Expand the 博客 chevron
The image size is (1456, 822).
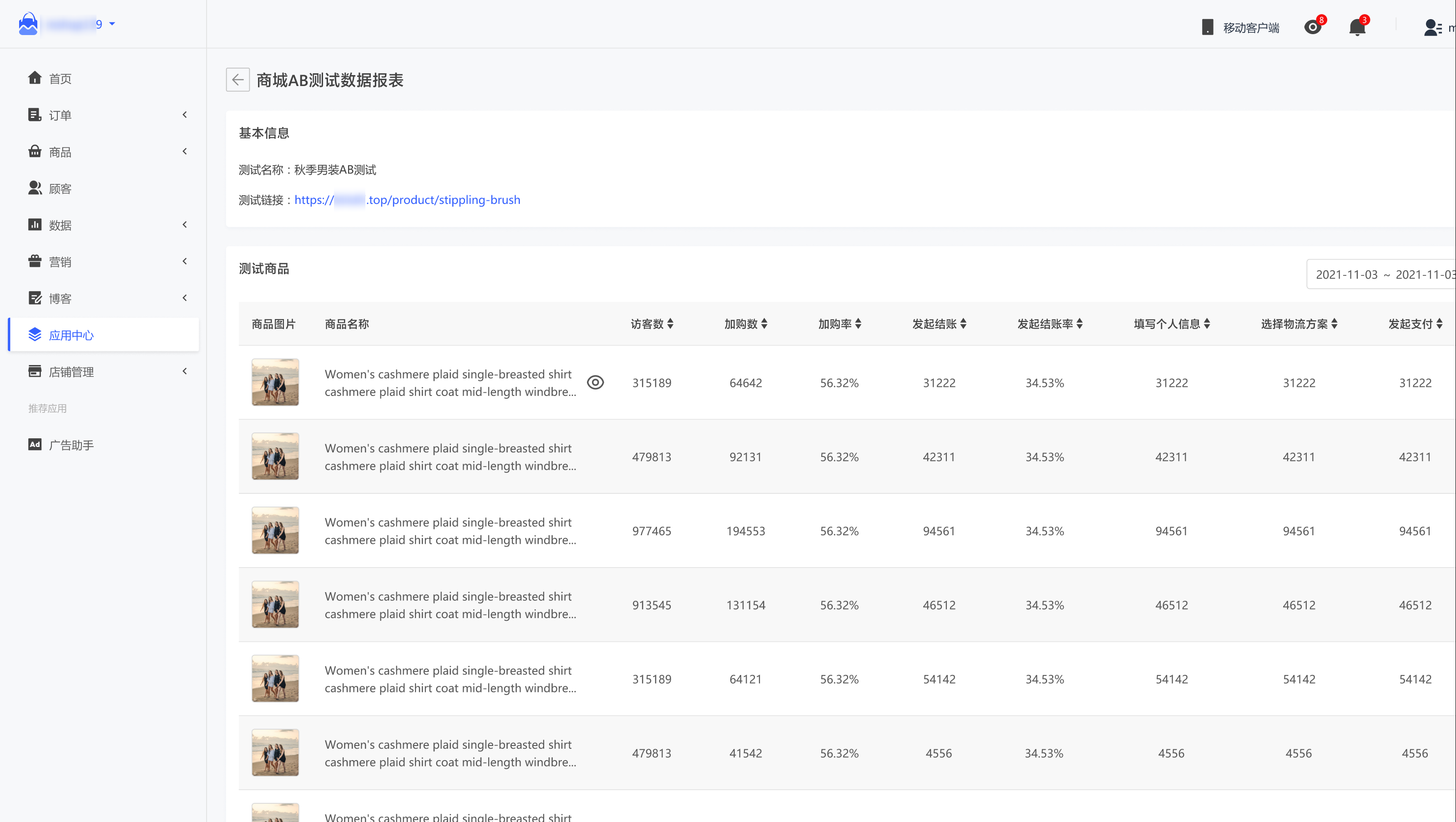coord(184,298)
